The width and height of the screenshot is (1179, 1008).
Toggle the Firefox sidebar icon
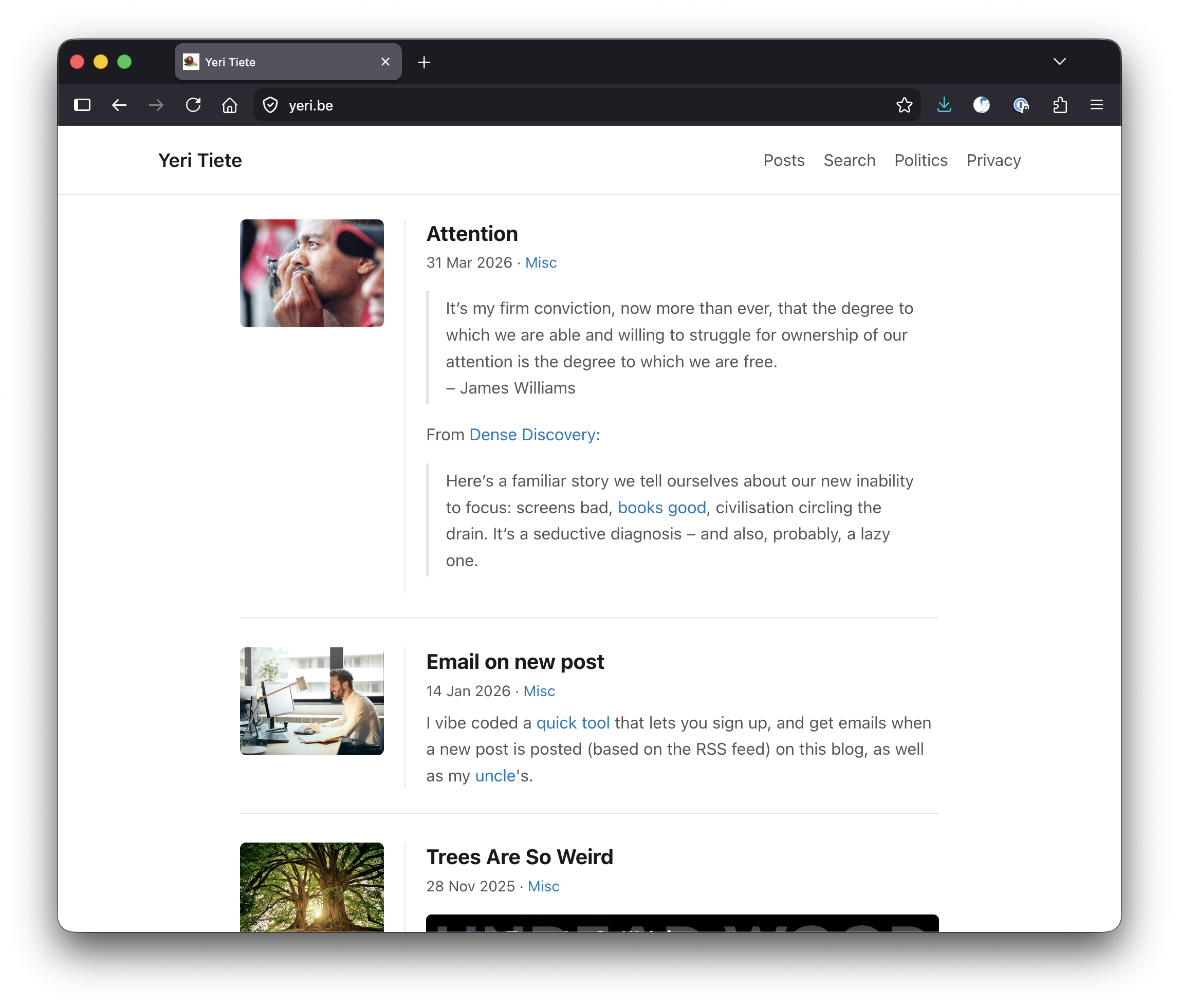[x=83, y=105]
